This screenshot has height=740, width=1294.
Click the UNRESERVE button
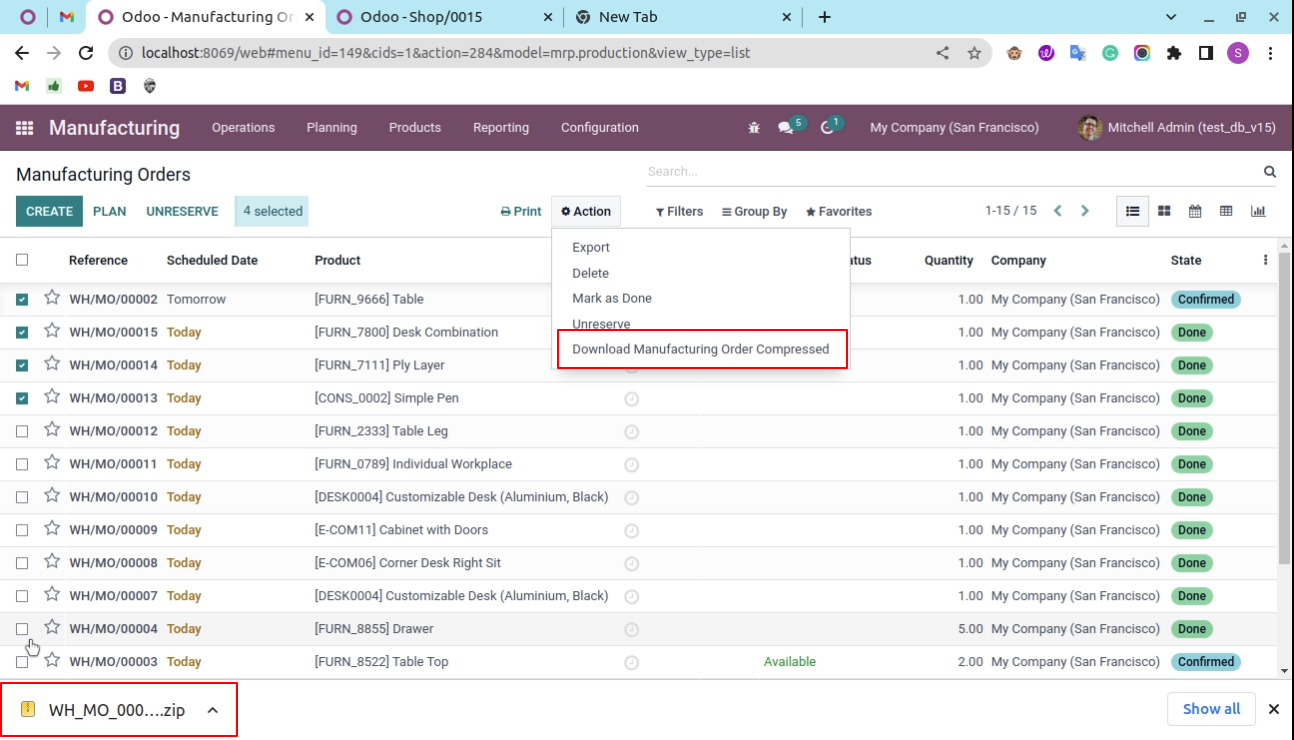[x=182, y=211]
